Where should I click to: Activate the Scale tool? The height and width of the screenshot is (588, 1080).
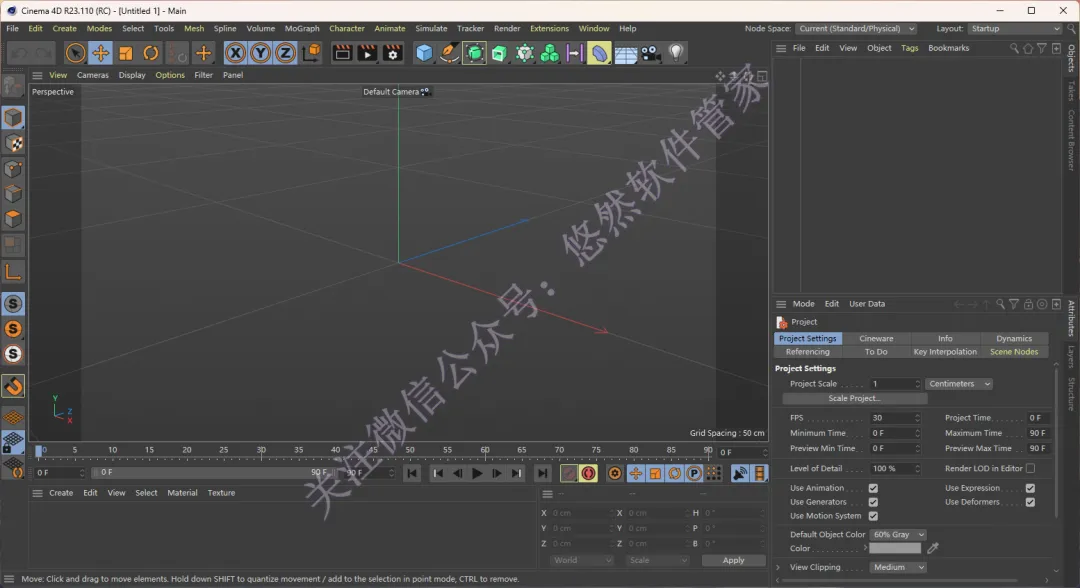coord(126,53)
